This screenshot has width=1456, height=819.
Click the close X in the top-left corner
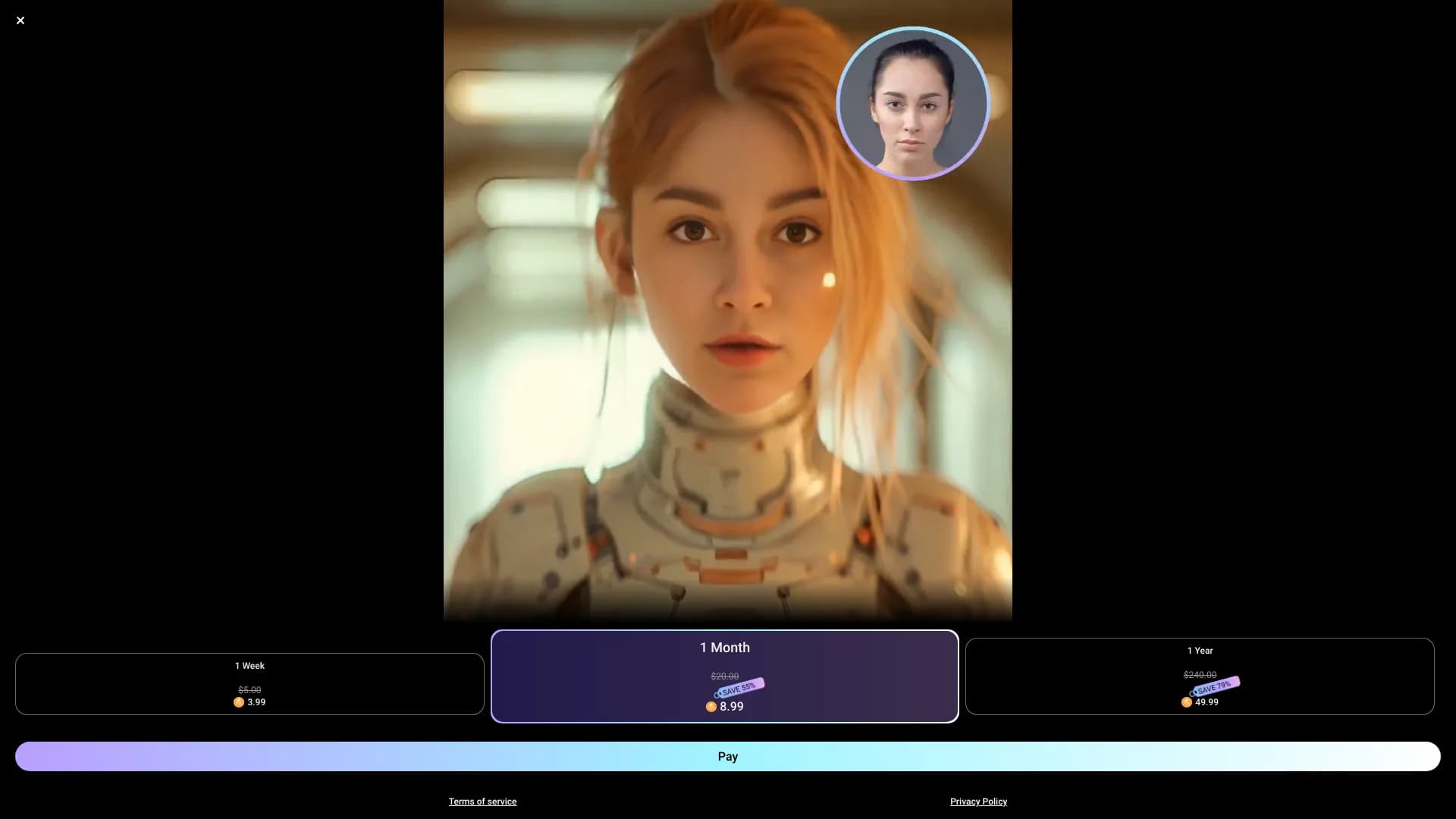click(20, 20)
